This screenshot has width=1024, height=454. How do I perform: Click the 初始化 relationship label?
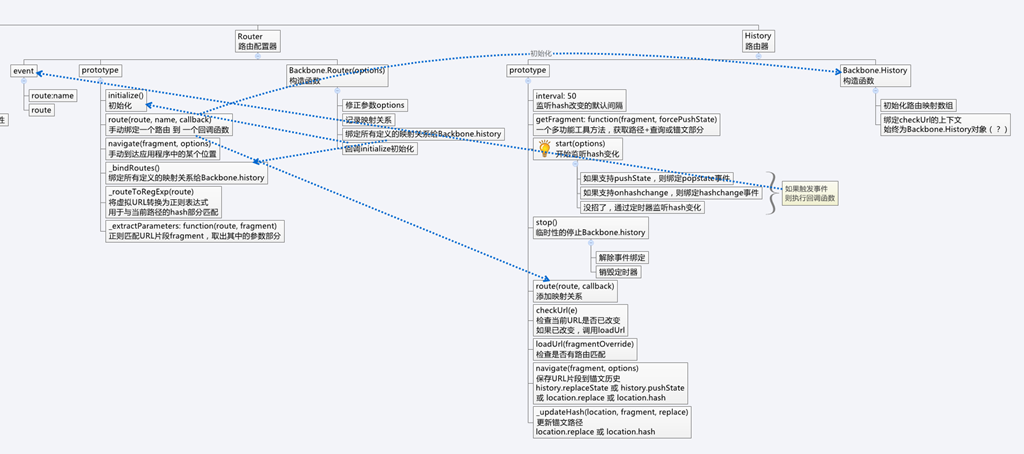[x=541, y=53]
